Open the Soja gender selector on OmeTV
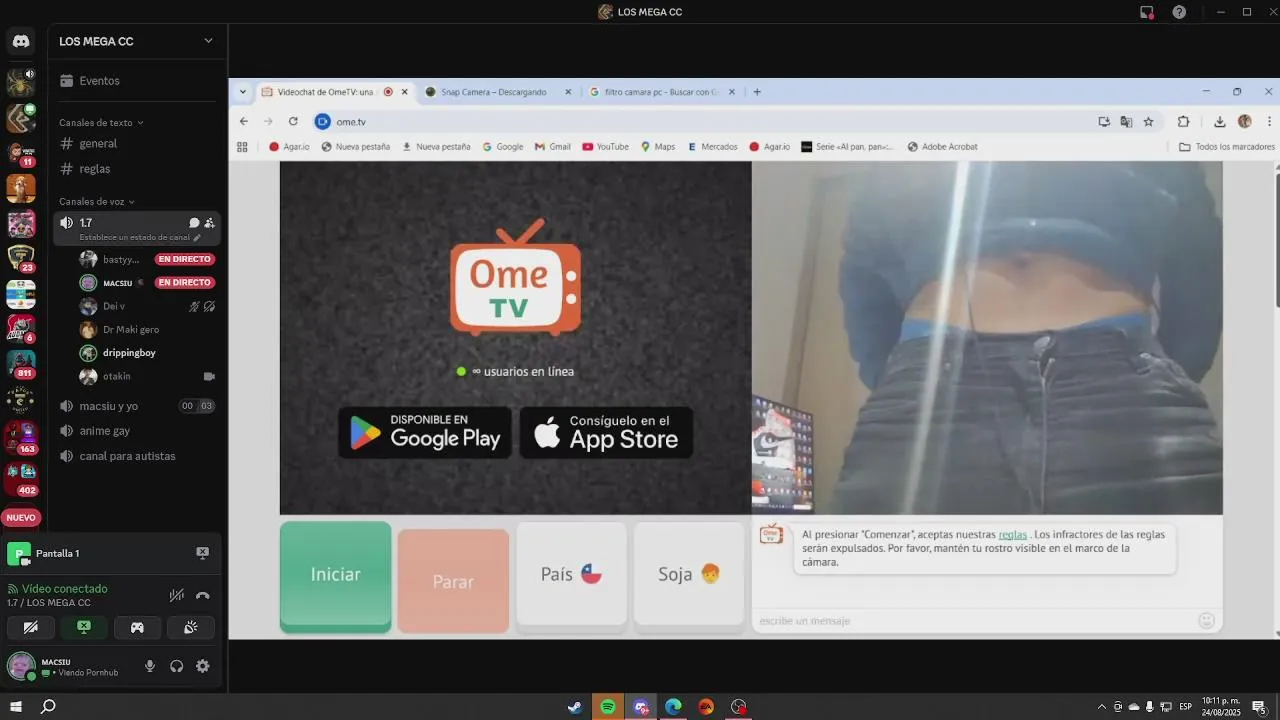1280x720 pixels. click(689, 574)
